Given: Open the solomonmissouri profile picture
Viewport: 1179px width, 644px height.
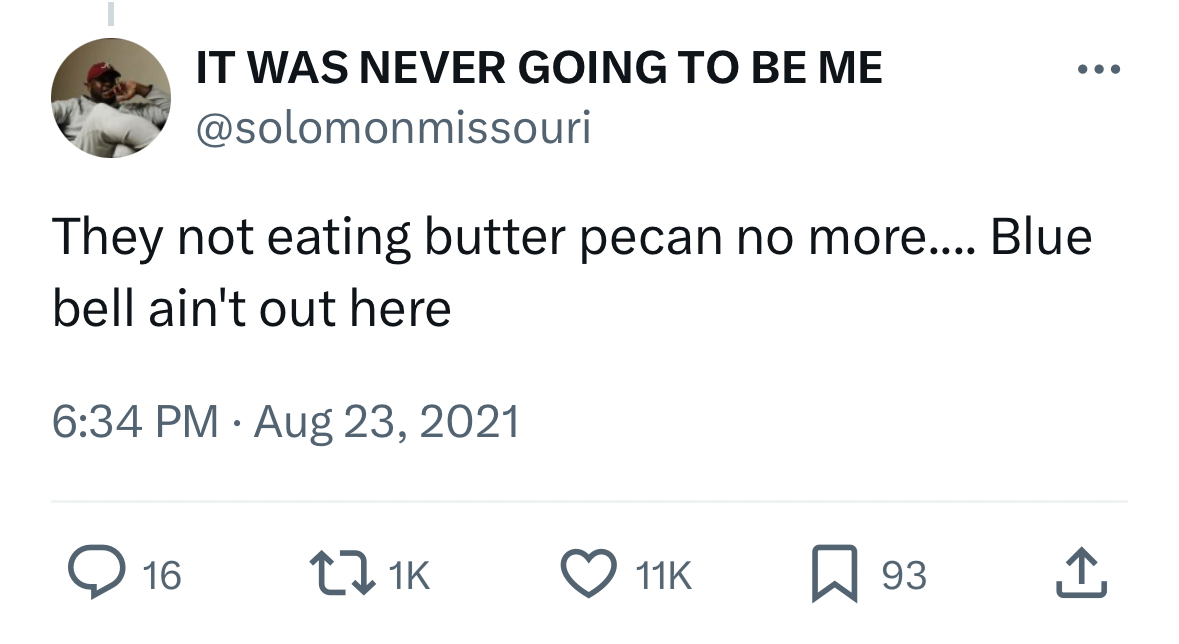Looking at the screenshot, I should (111, 98).
